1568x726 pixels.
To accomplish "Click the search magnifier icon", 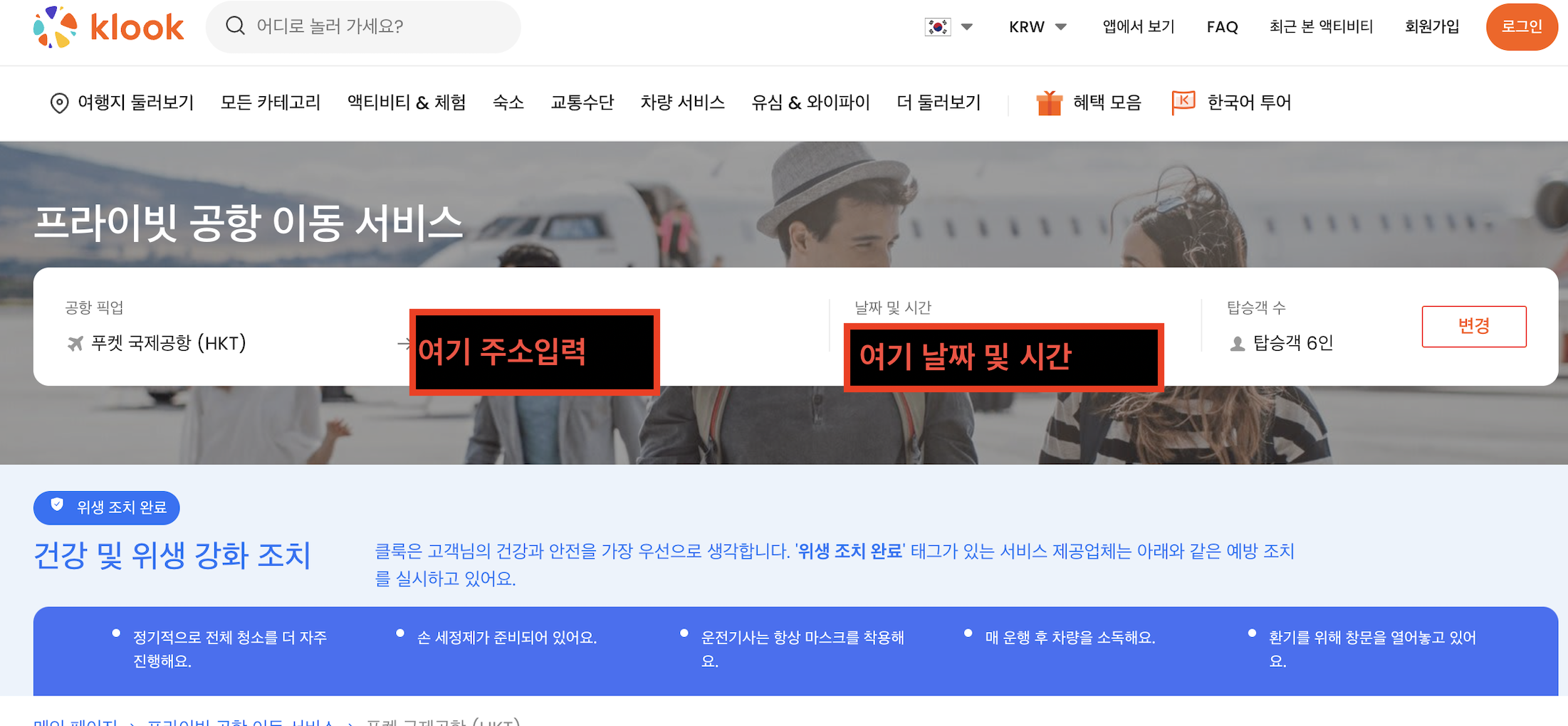I will coord(235,26).
